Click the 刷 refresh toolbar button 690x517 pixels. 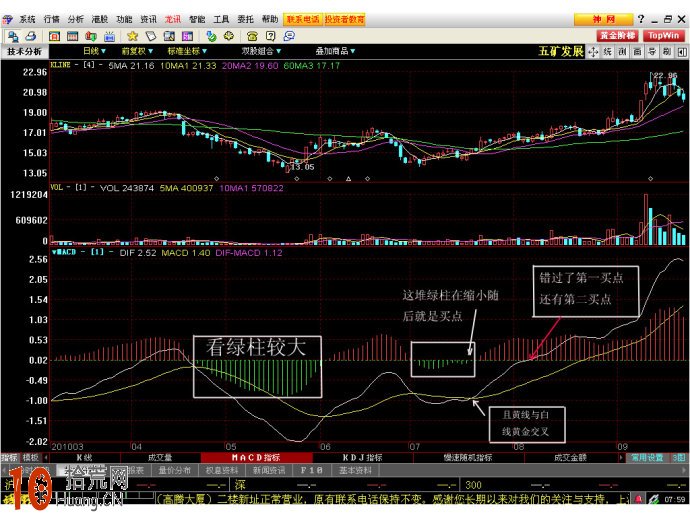[667, 52]
